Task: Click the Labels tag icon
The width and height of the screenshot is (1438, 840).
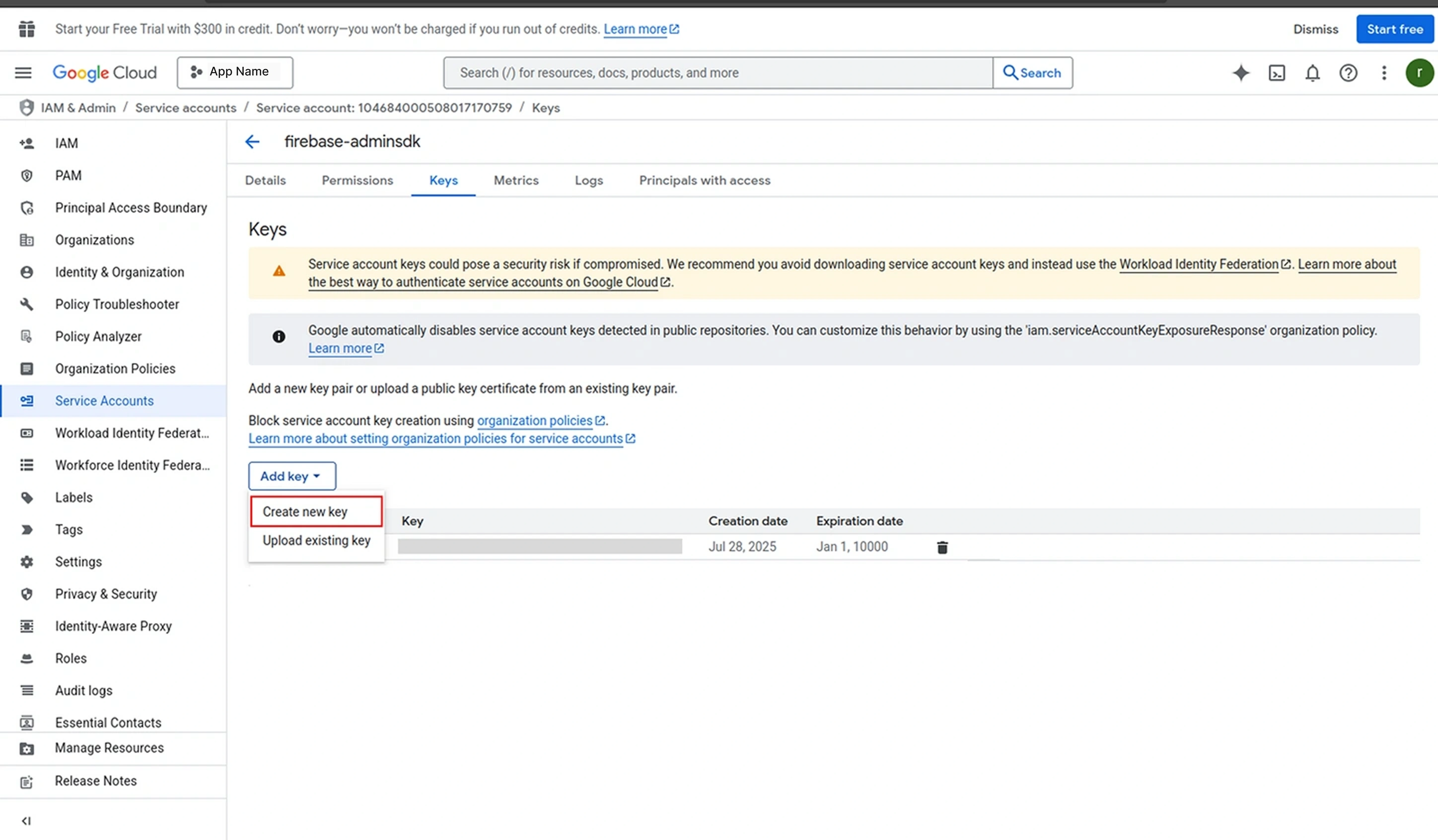Action: (x=27, y=498)
